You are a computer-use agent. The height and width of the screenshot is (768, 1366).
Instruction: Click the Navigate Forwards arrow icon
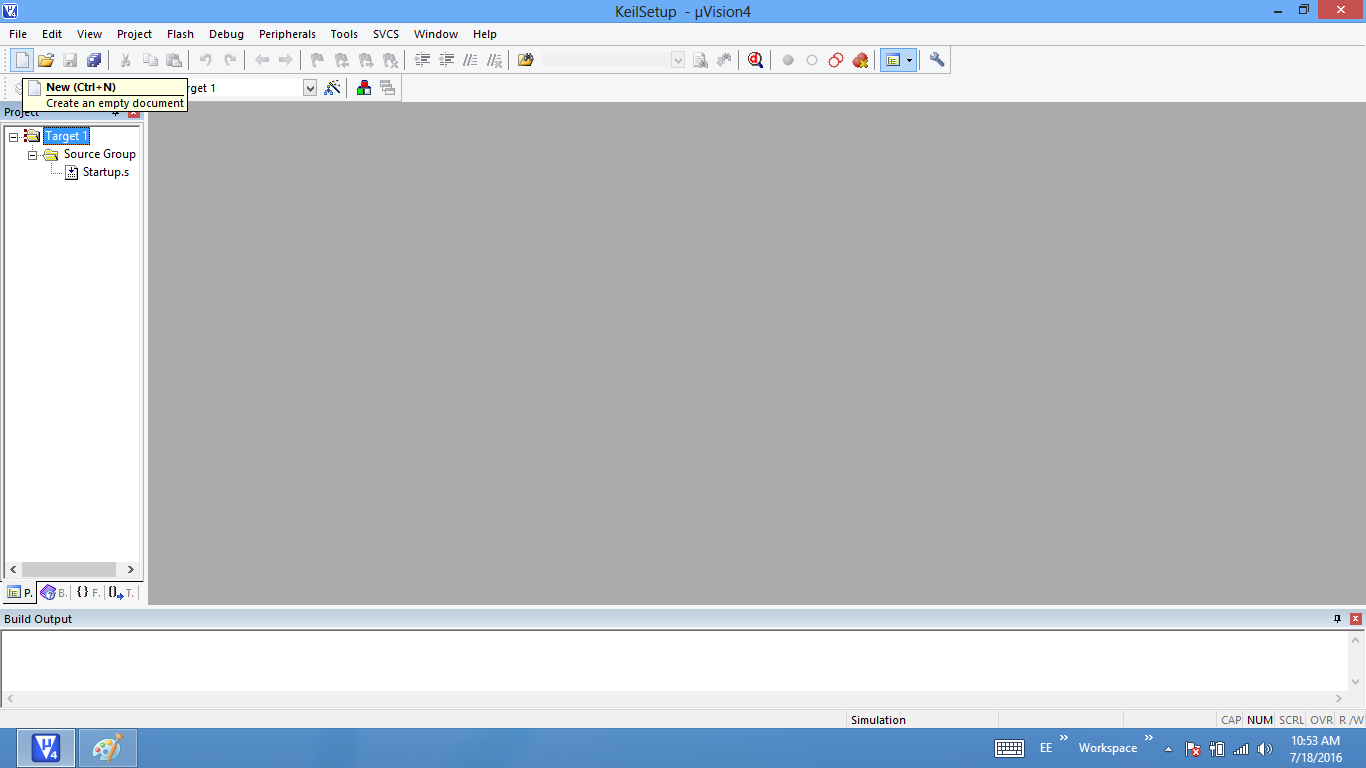(x=286, y=60)
